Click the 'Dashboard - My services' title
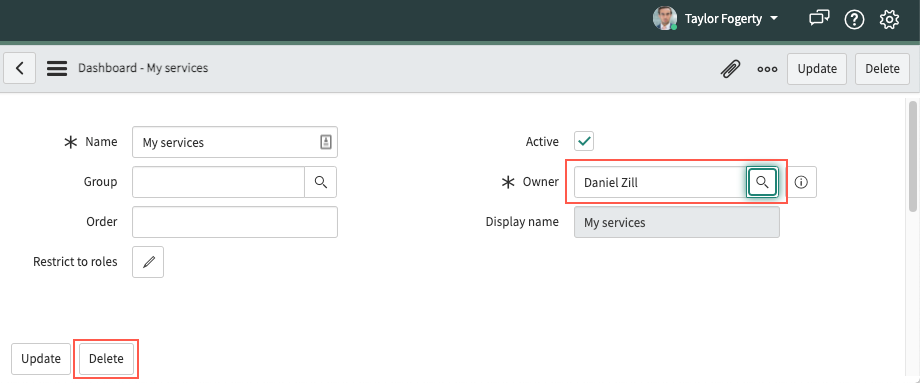920x383 pixels. (x=143, y=68)
